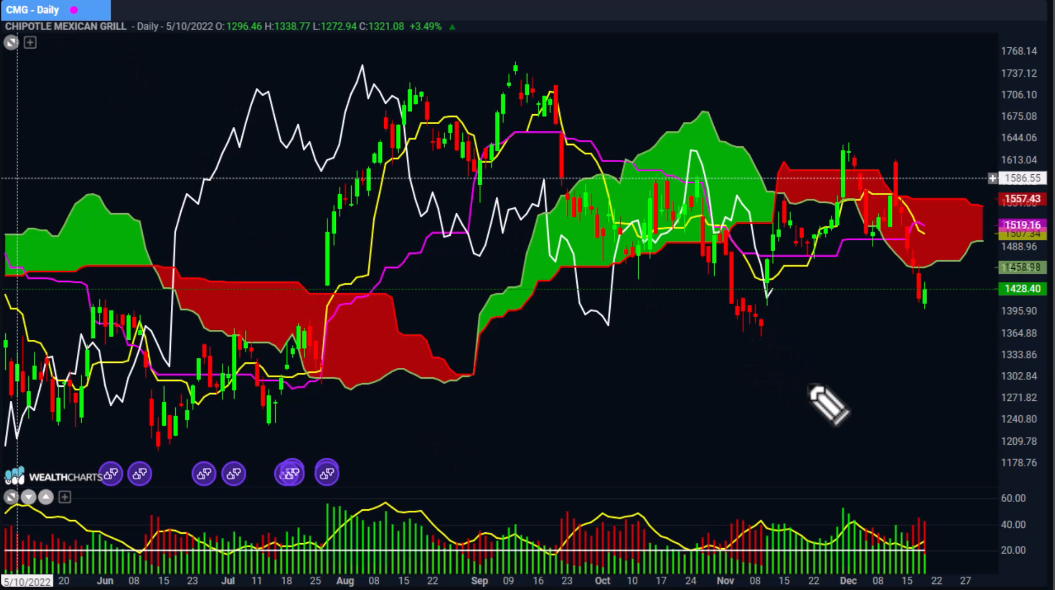This screenshot has width=1055, height=590.
Task: Click the Sep label on the time axis
Action: pos(480,581)
